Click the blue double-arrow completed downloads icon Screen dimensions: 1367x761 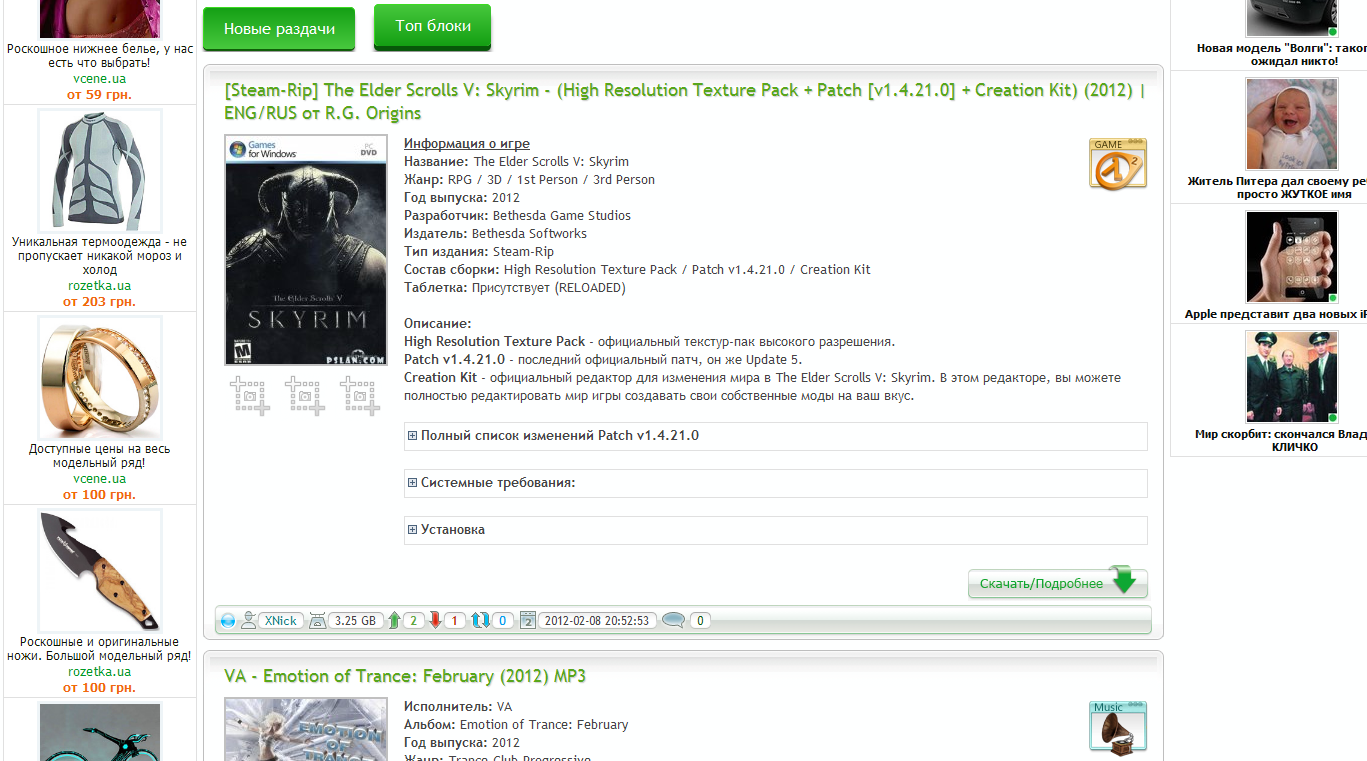click(481, 621)
